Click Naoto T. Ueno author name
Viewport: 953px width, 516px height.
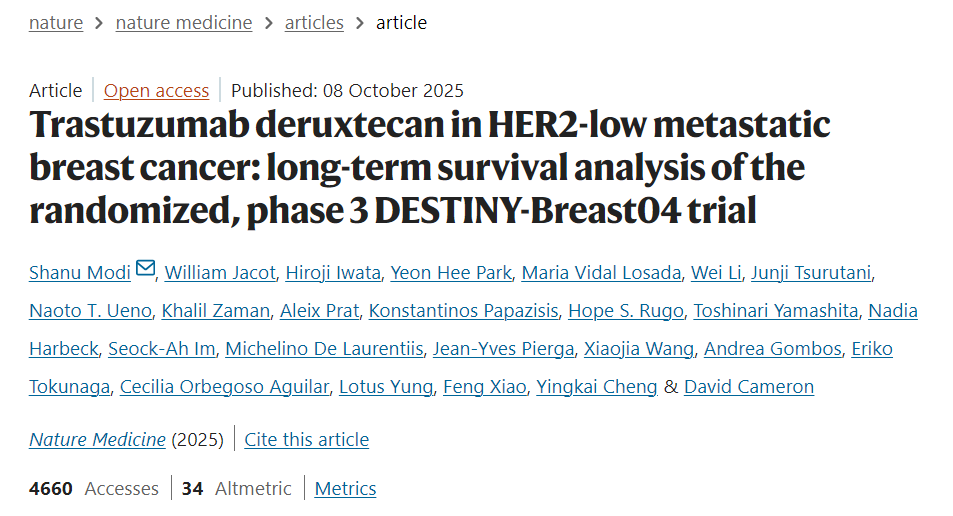coord(89,310)
